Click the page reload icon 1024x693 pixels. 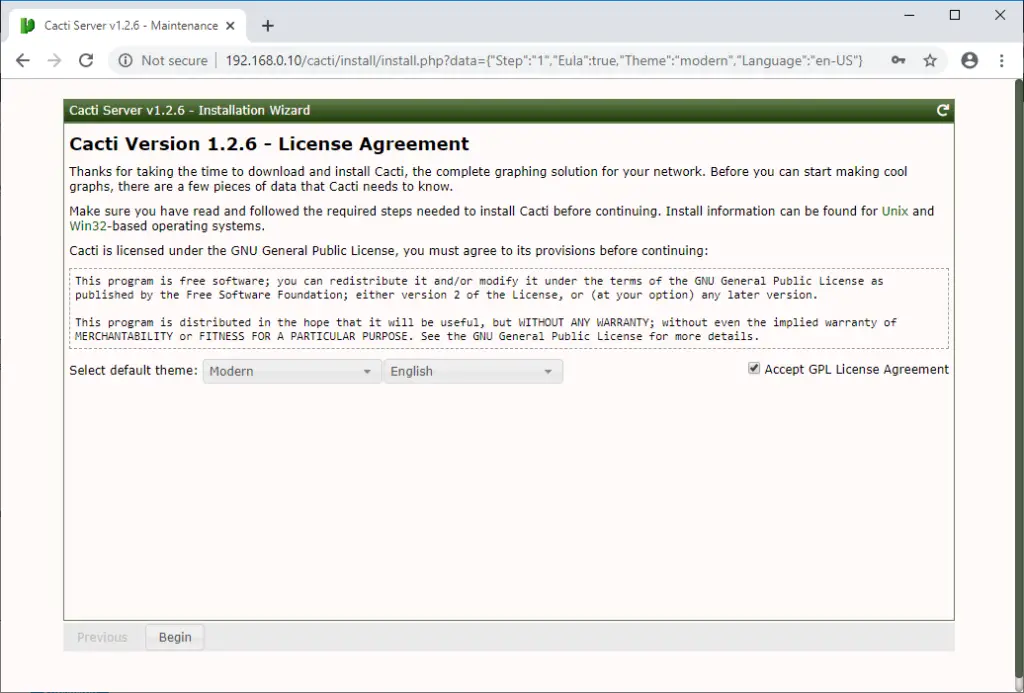pos(86,60)
